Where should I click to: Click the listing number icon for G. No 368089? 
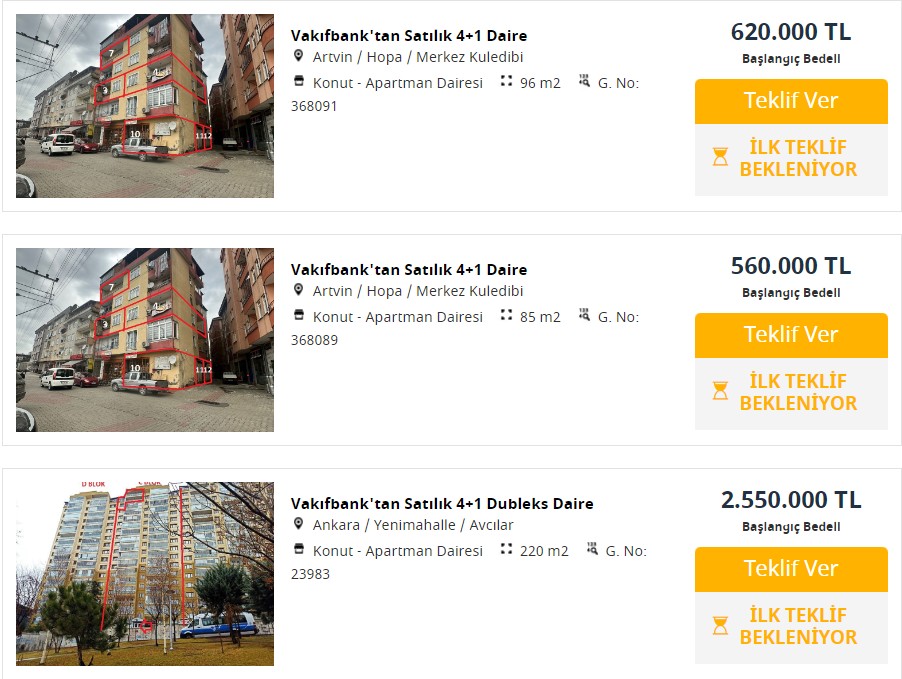584,316
